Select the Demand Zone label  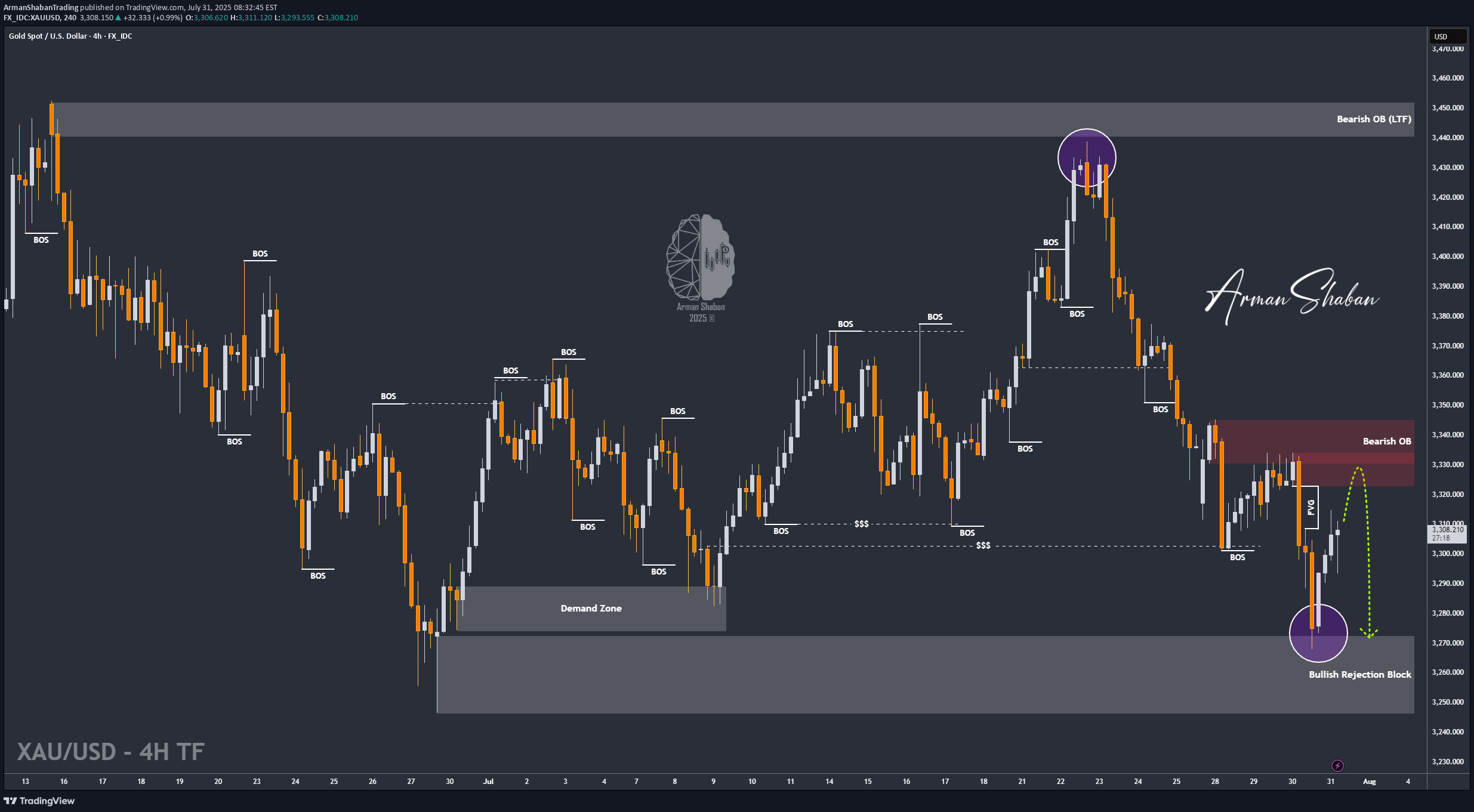(591, 608)
